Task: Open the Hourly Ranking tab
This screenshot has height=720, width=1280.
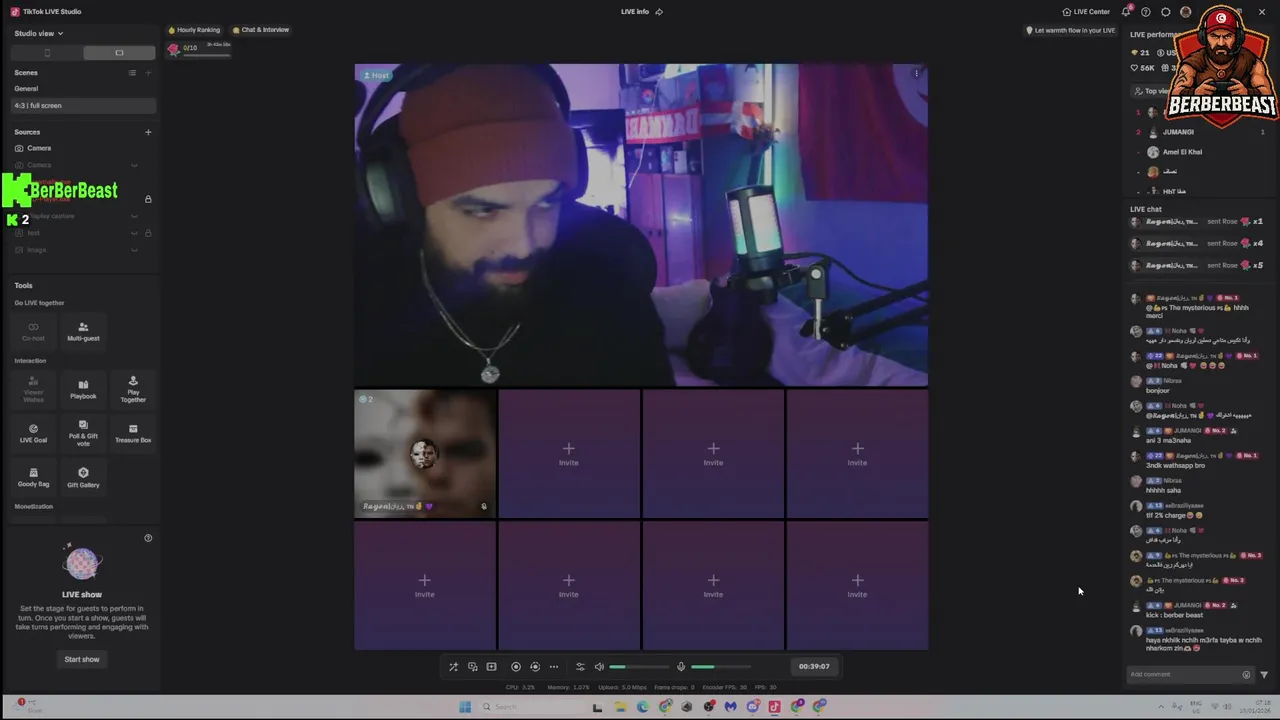Action: point(194,30)
